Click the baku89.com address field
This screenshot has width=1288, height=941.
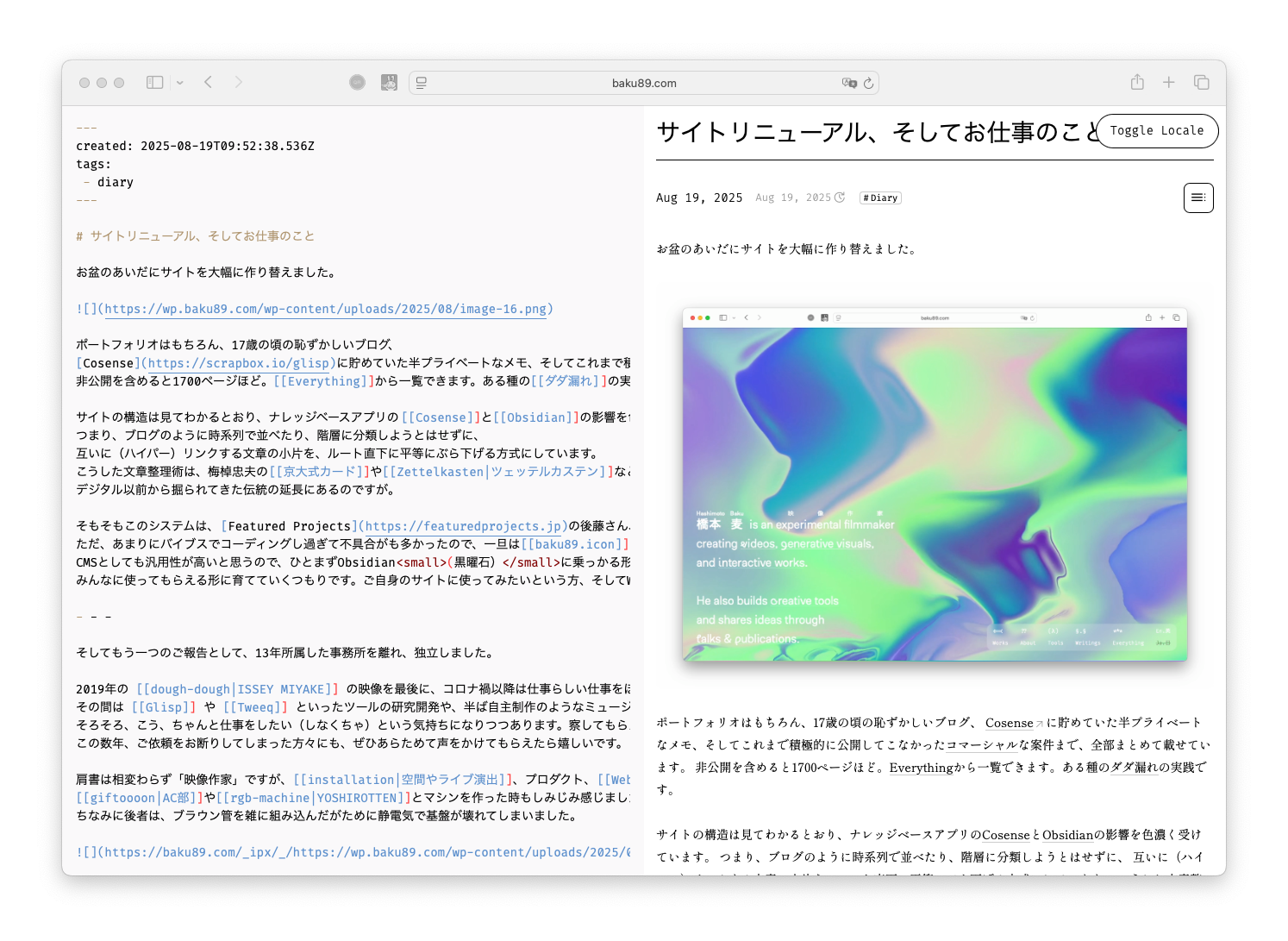pyautogui.click(x=643, y=83)
